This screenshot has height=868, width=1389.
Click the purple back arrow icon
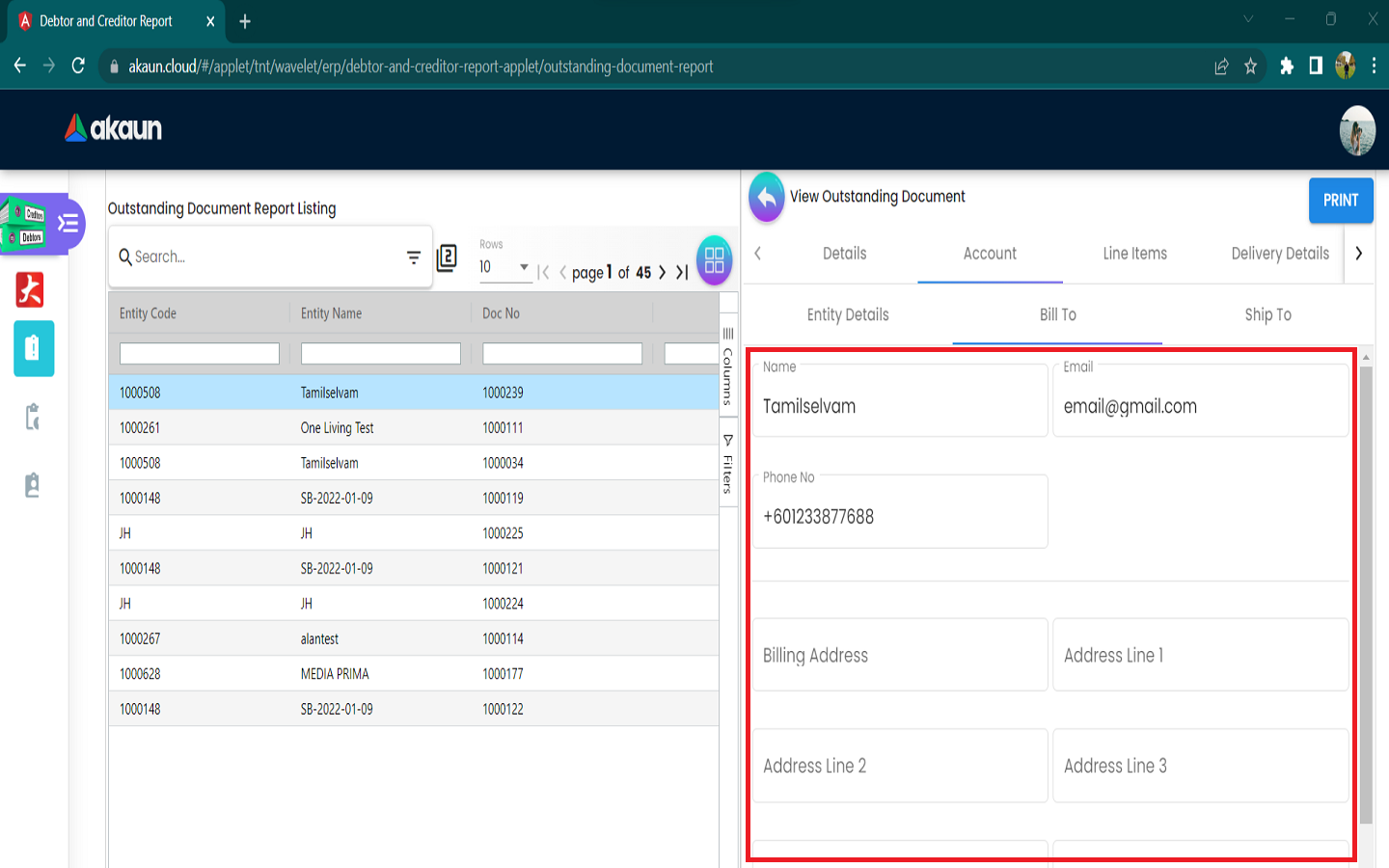(767, 198)
